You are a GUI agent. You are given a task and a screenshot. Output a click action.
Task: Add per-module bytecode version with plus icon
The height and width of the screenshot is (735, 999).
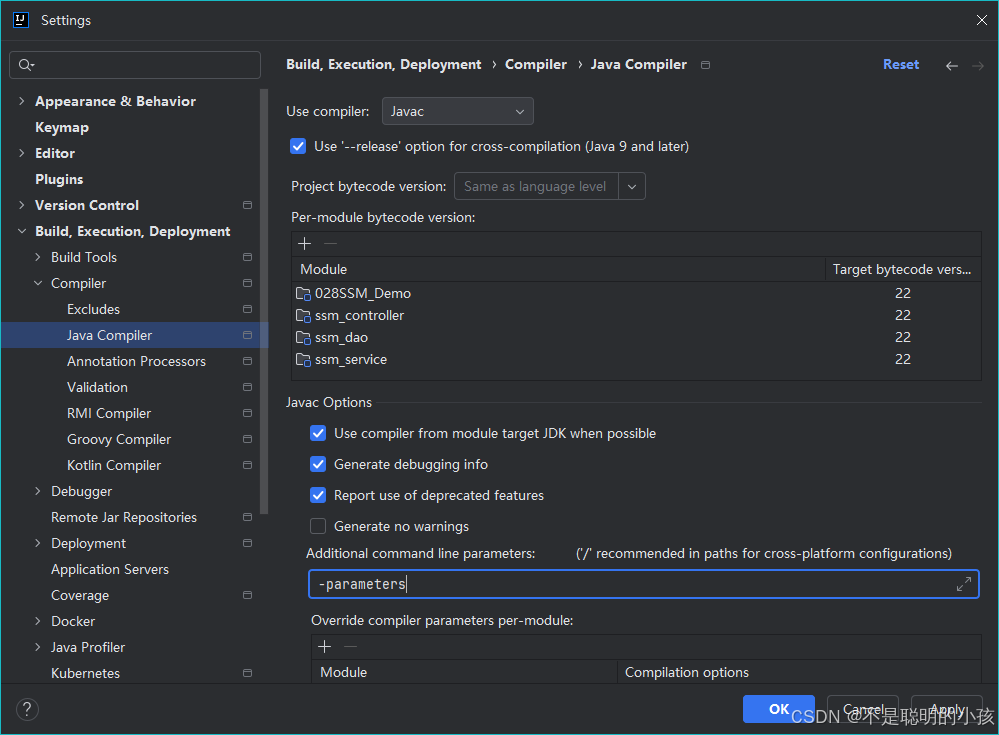pos(304,243)
